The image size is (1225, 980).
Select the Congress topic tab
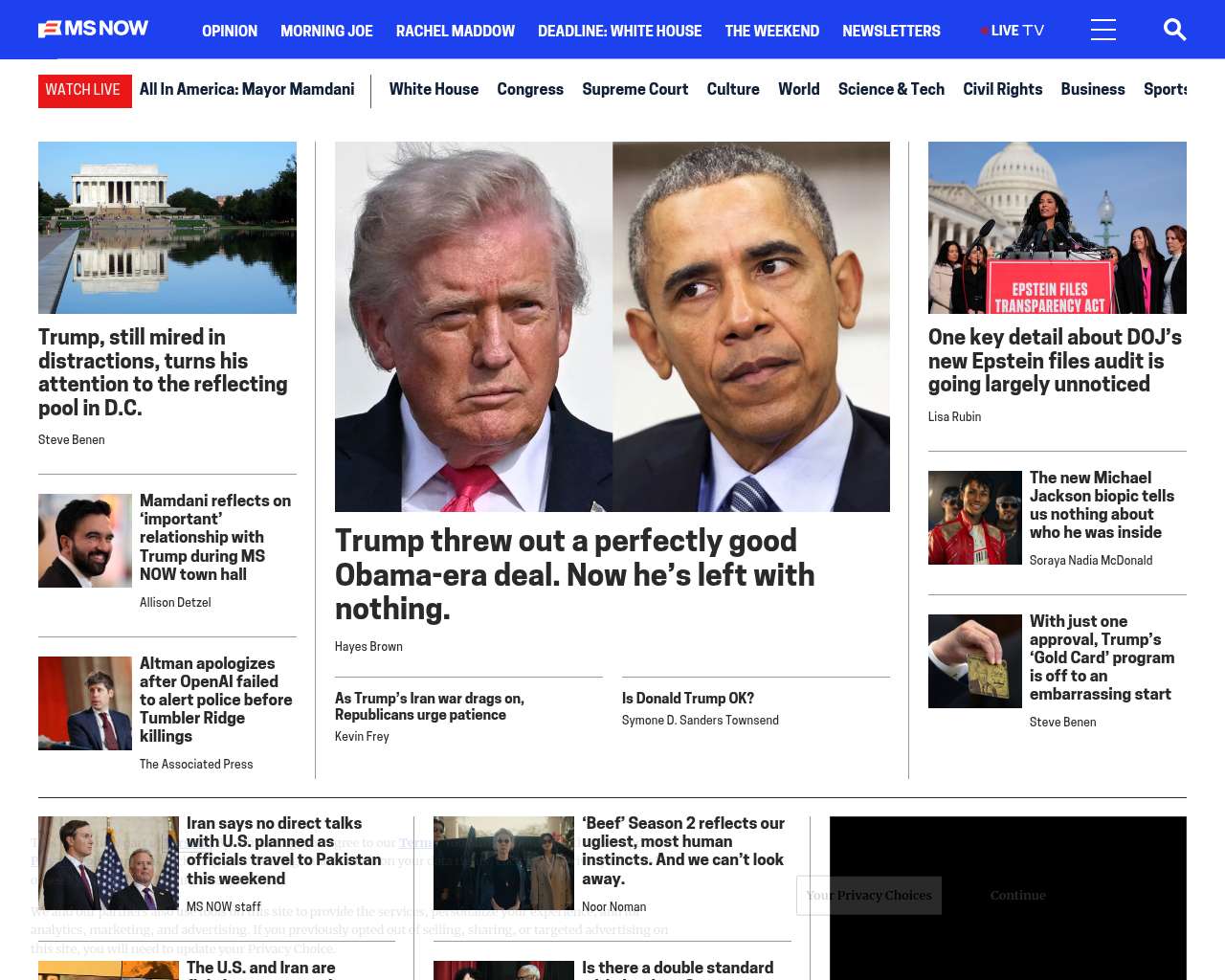pos(530,89)
